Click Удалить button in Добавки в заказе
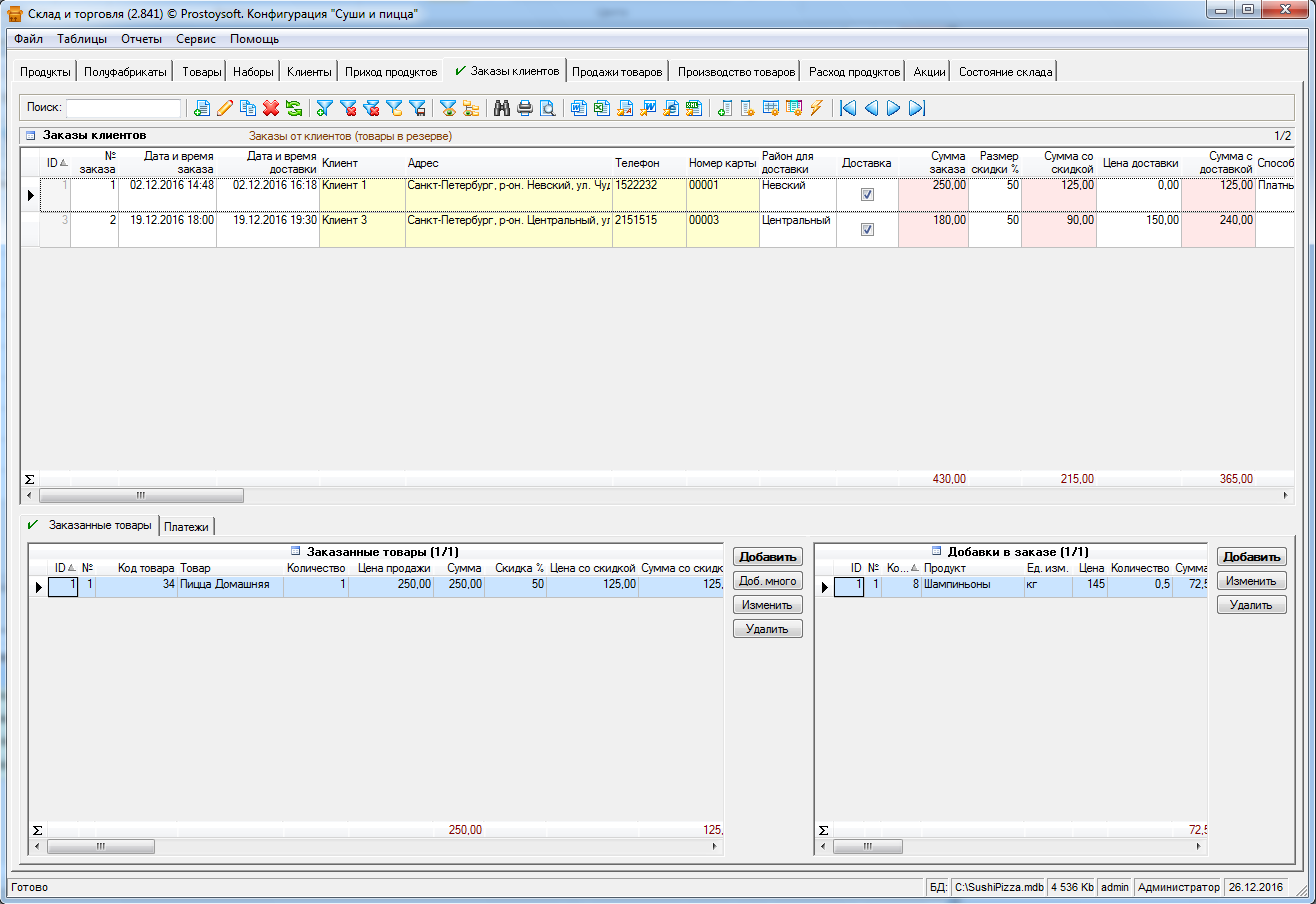 (1251, 605)
